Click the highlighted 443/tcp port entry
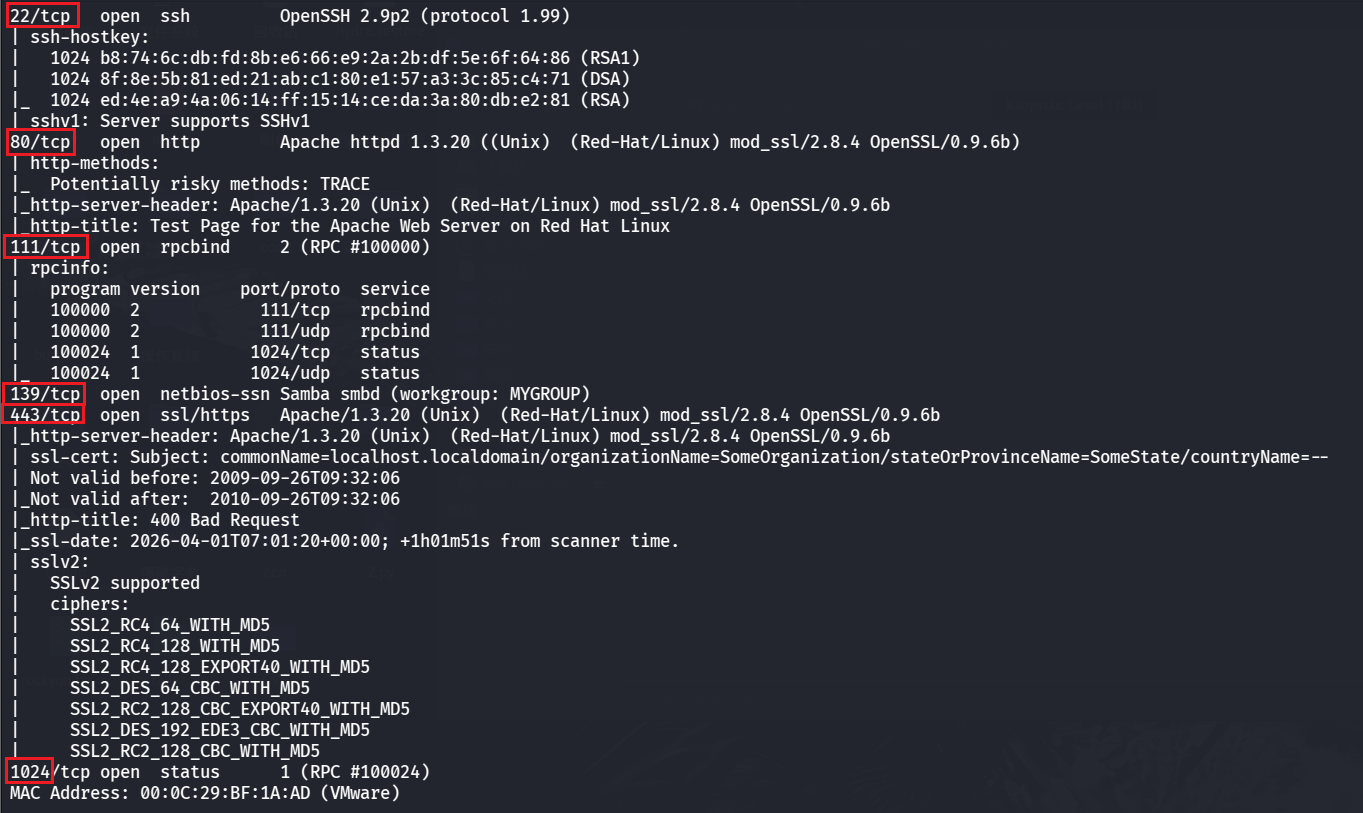1363x813 pixels. click(45, 415)
